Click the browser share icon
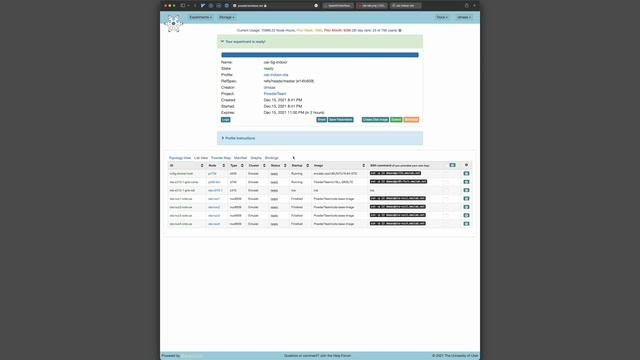 click(467, 6)
